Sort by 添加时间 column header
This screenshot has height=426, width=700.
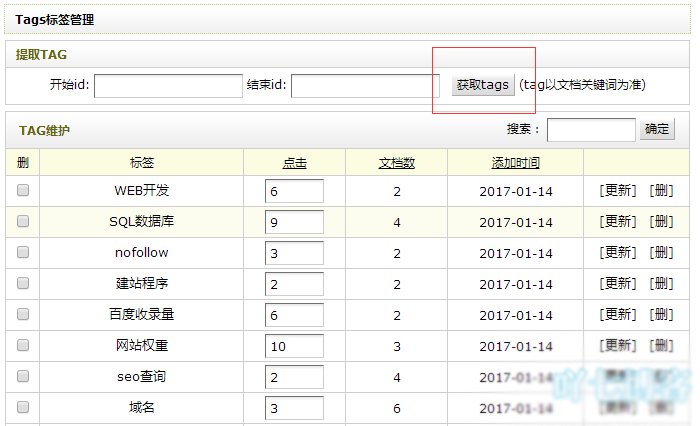[x=515, y=163]
